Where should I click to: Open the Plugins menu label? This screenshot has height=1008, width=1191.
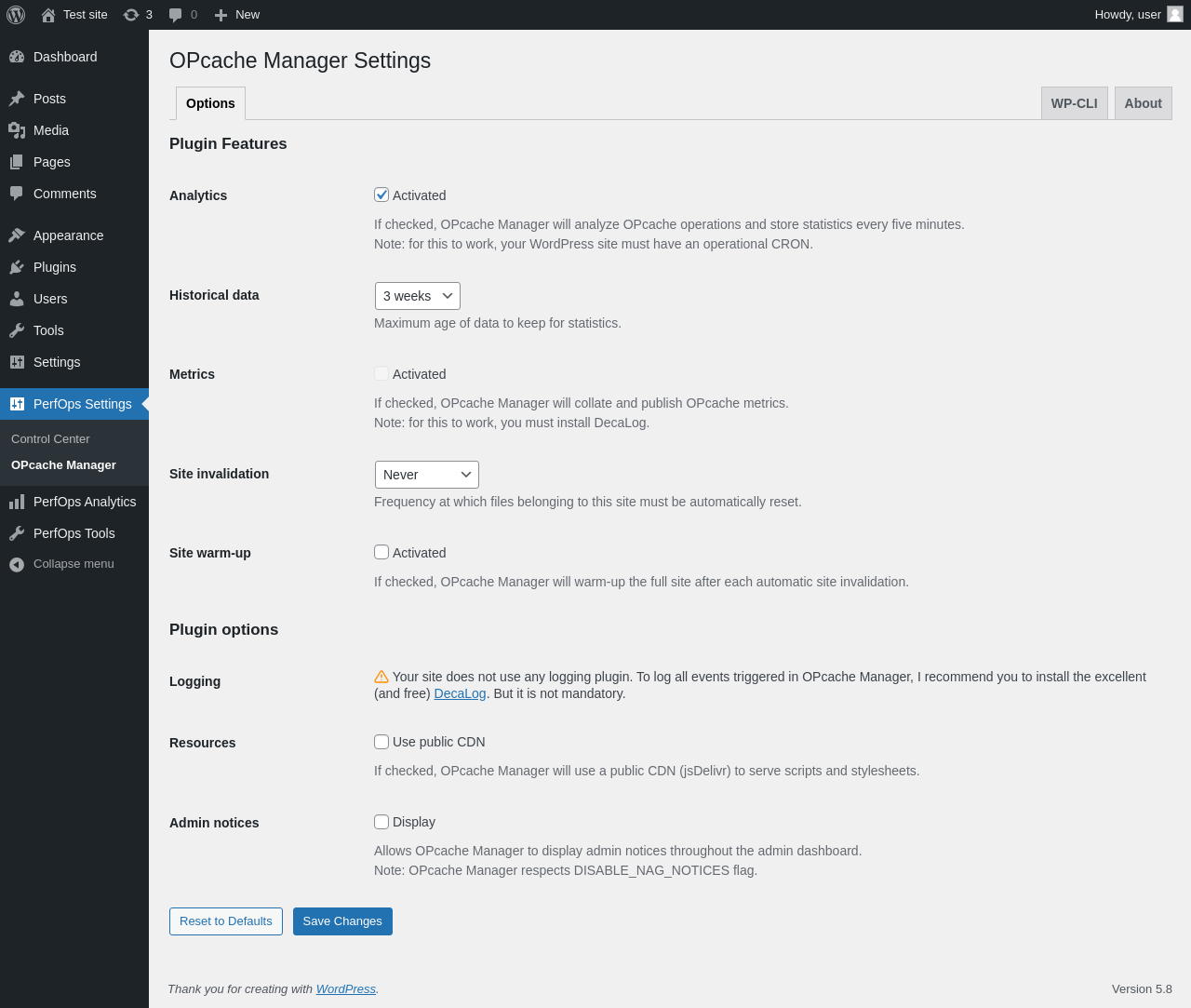(55, 267)
